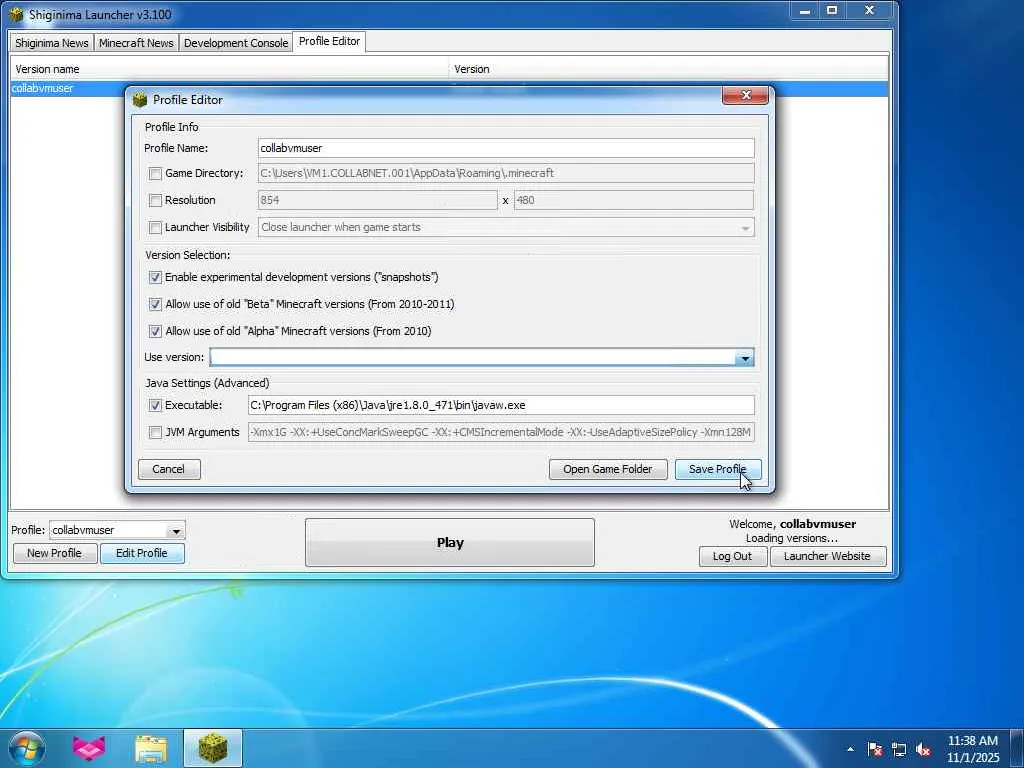Image resolution: width=1024 pixels, height=768 pixels.
Task: Enable the Launcher Visibility checkbox
Action: tap(155, 227)
